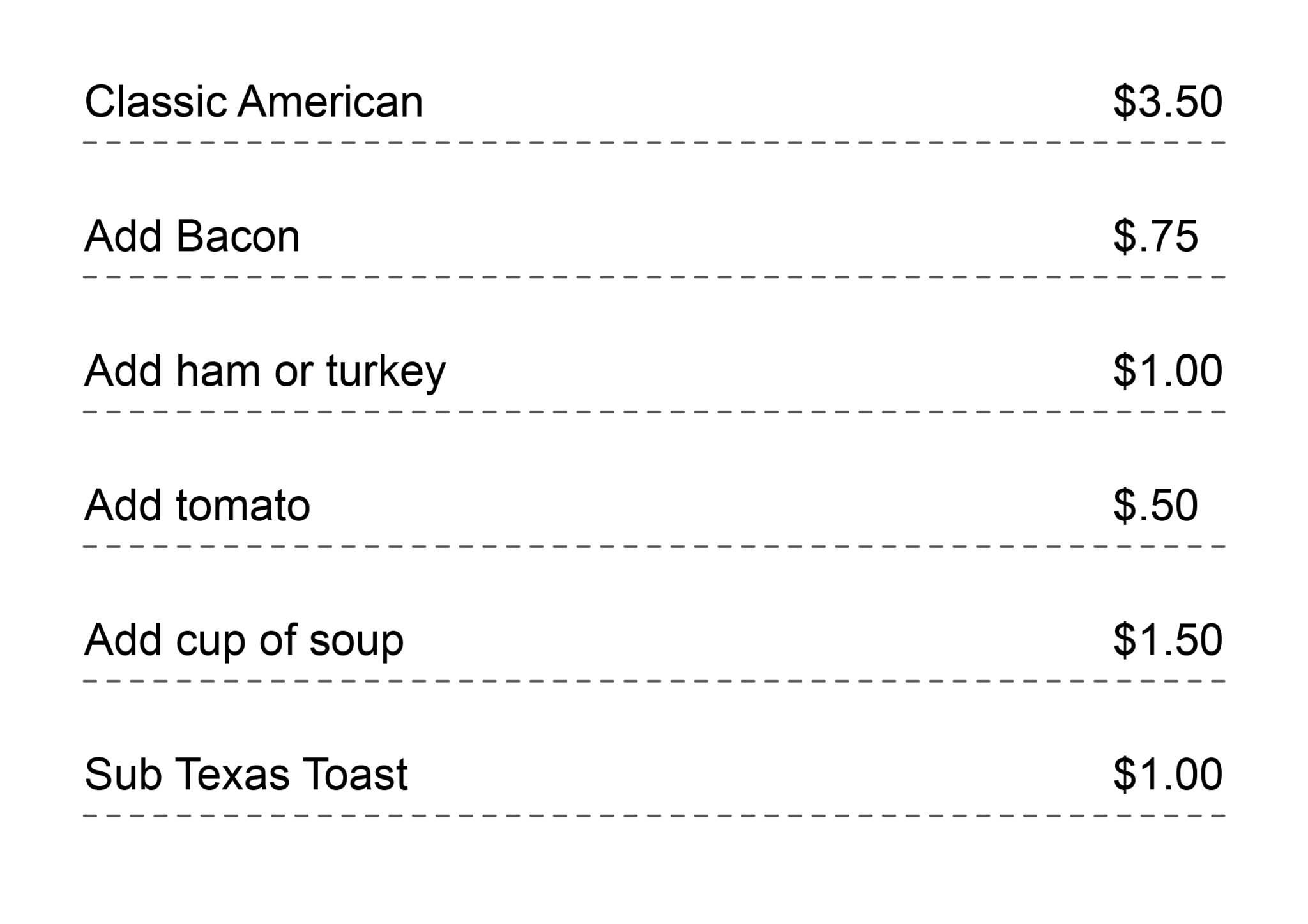Click the dashed divider under Sub Texas Toast

654,816
